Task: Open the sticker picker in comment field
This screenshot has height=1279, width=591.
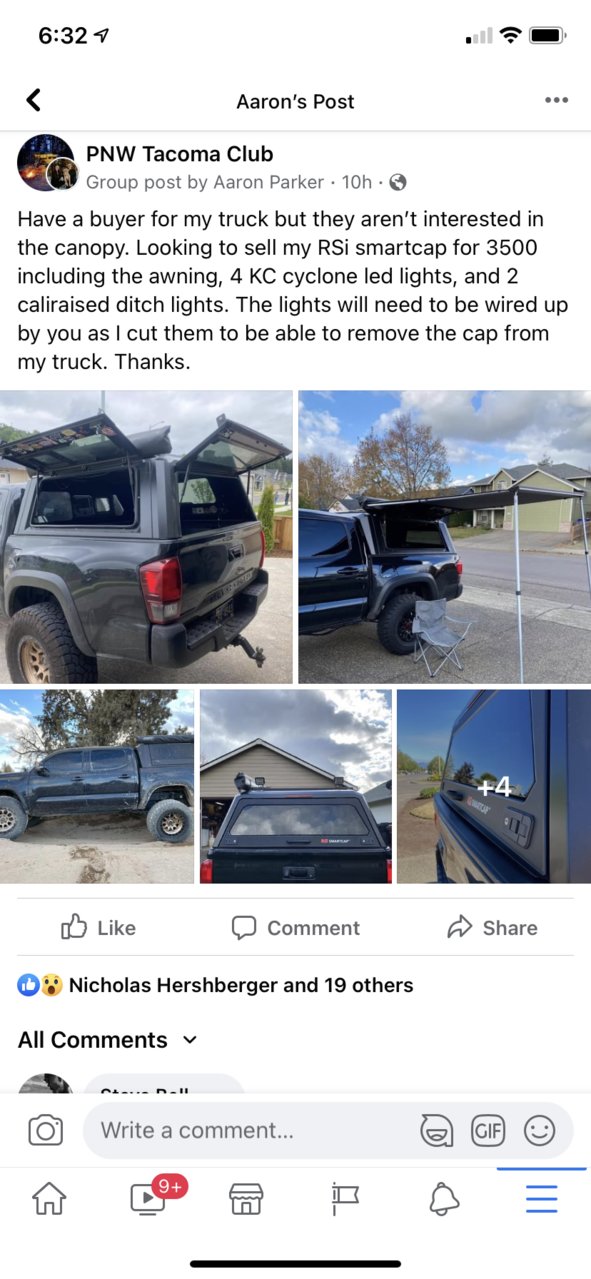Action: [436, 1131]
